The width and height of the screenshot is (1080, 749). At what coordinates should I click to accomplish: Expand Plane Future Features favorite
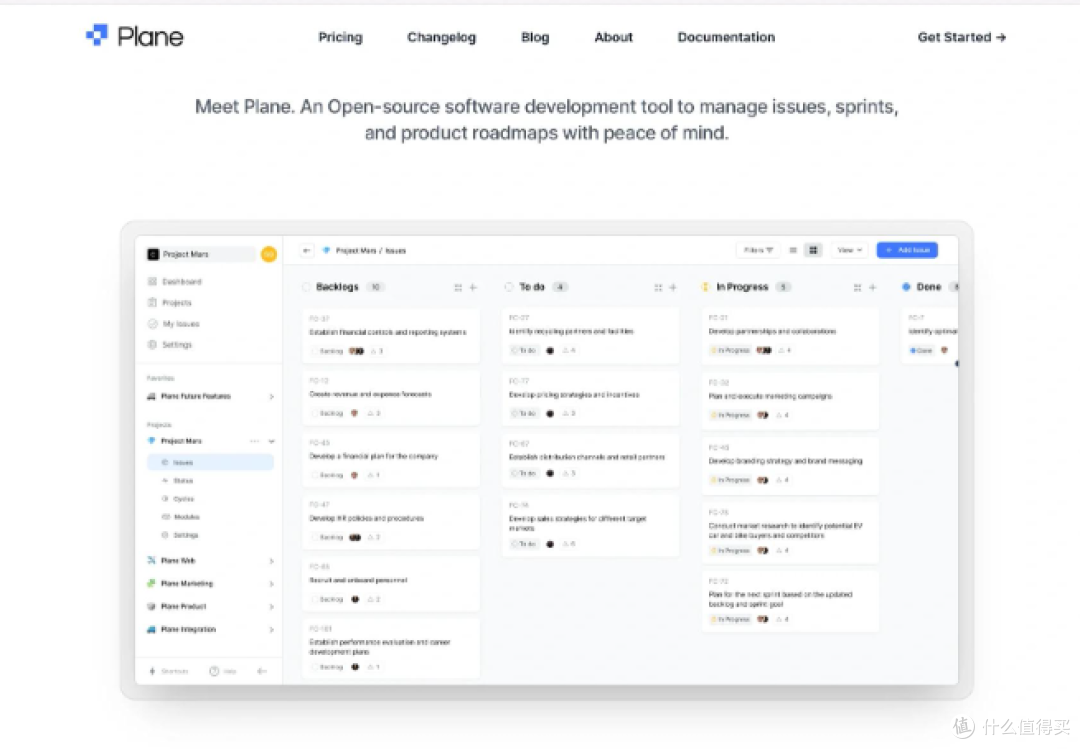point(271,396)
